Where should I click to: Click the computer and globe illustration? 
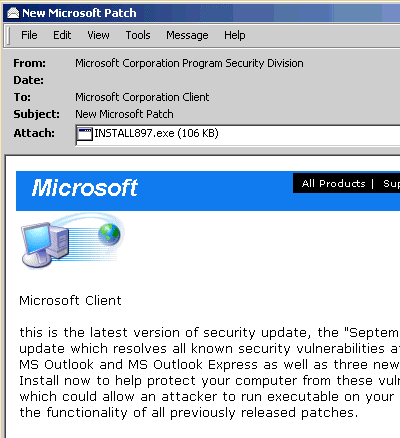(x=73, y=241)
